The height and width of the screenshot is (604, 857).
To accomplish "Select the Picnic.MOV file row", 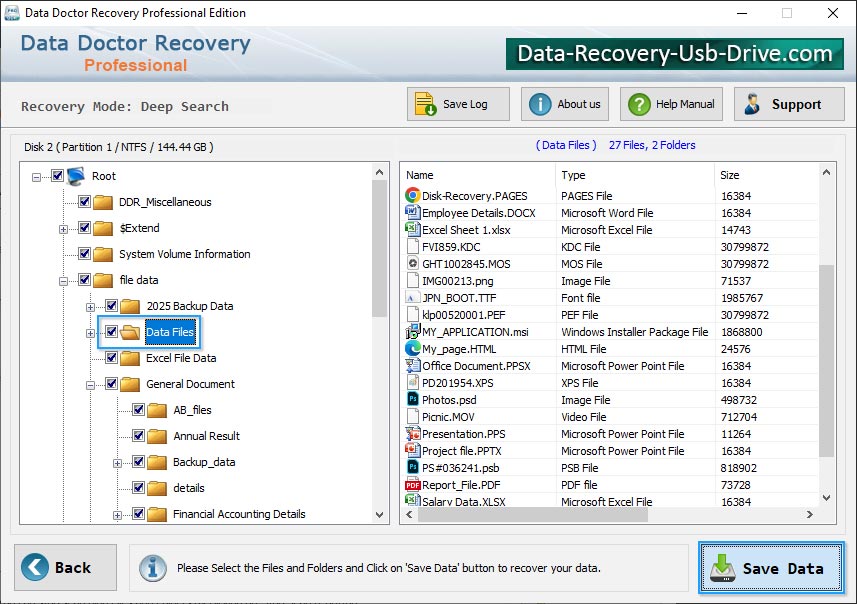I will tap(611, 417).
